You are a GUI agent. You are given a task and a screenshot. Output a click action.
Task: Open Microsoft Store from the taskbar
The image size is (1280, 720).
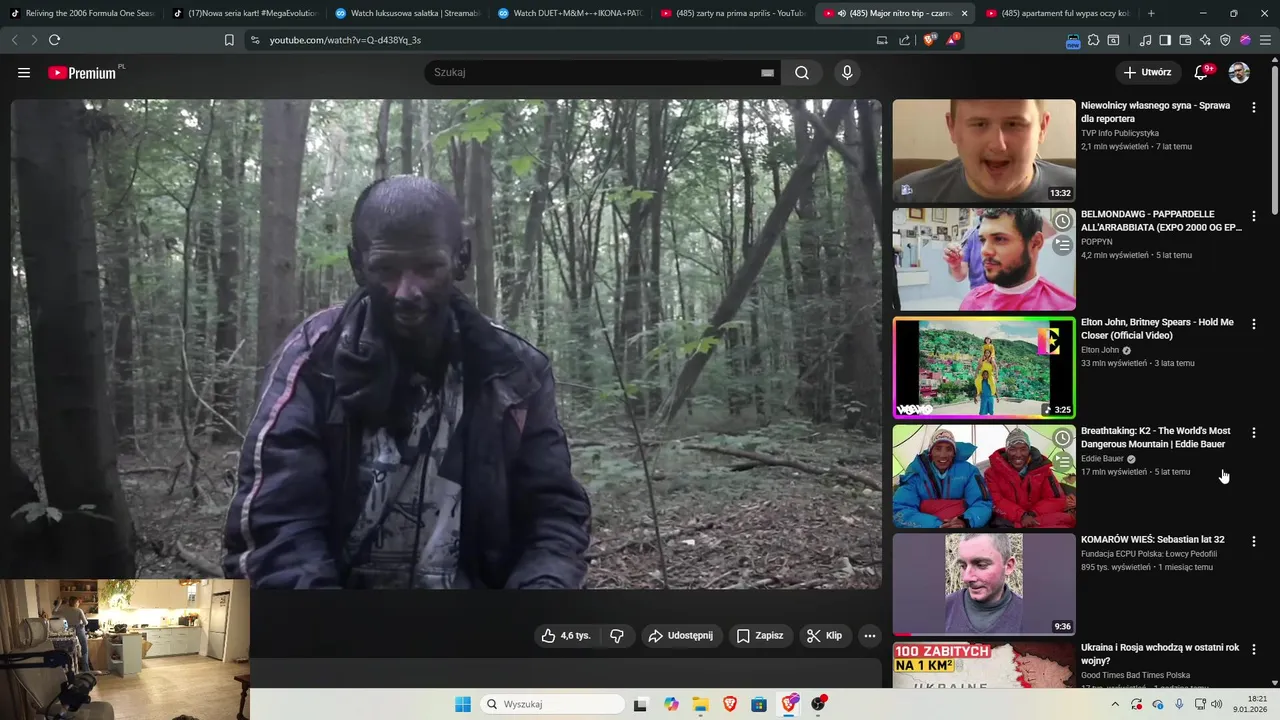tap(759, 704)
